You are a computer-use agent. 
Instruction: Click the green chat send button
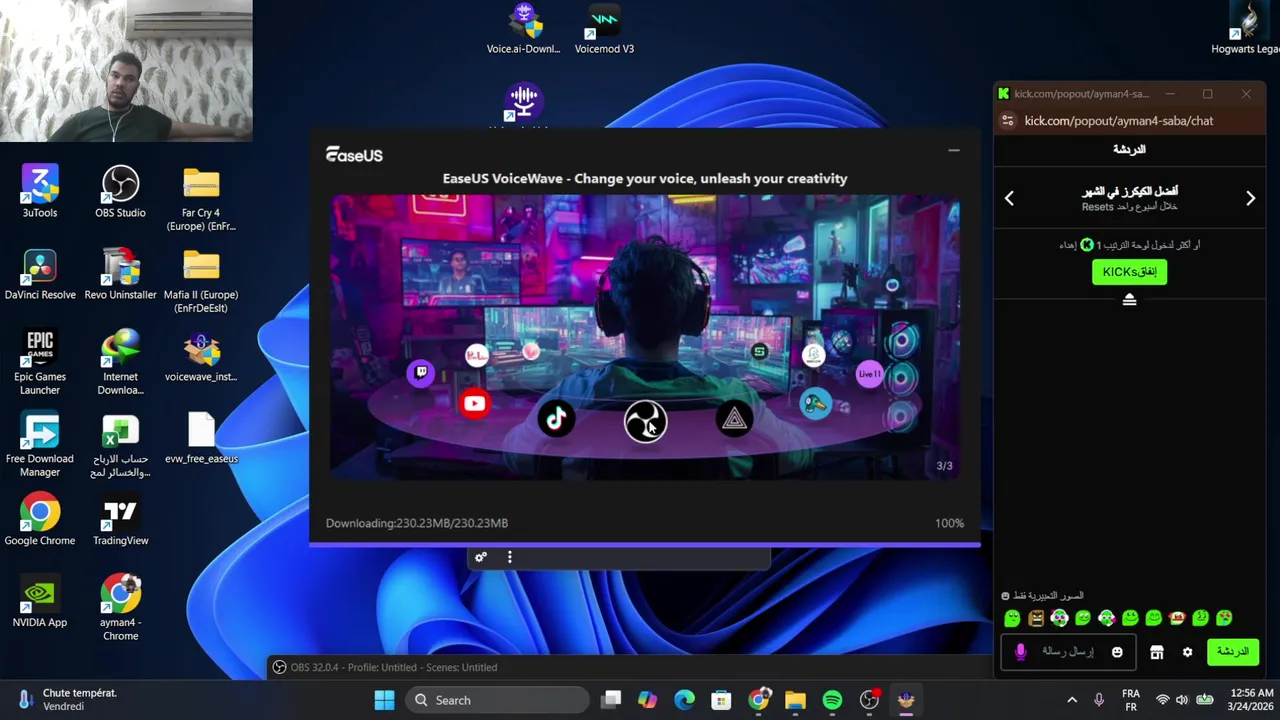click(x=1231, y=652)
